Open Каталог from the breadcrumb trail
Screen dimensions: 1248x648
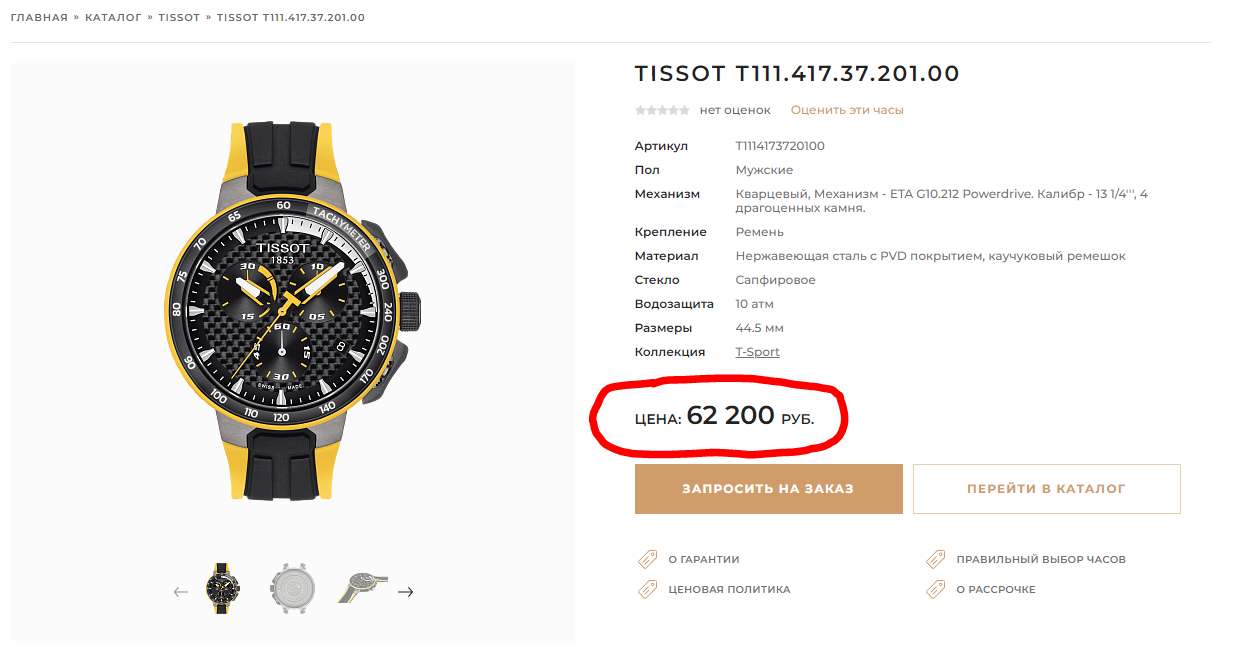pyautogui.click(x=113, y=18)
